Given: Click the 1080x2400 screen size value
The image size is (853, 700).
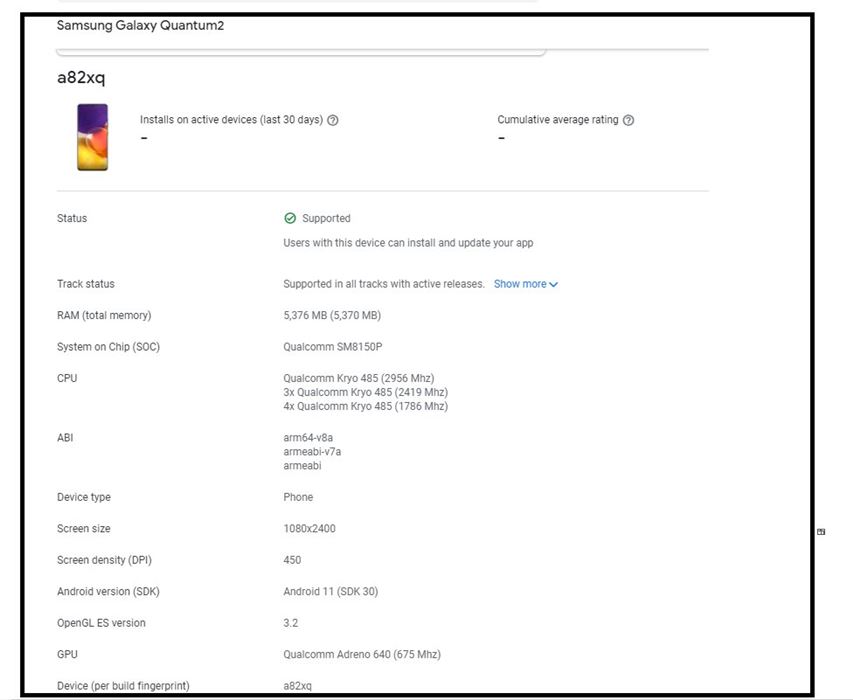Looking at the screenshot, I should (309, 529).
